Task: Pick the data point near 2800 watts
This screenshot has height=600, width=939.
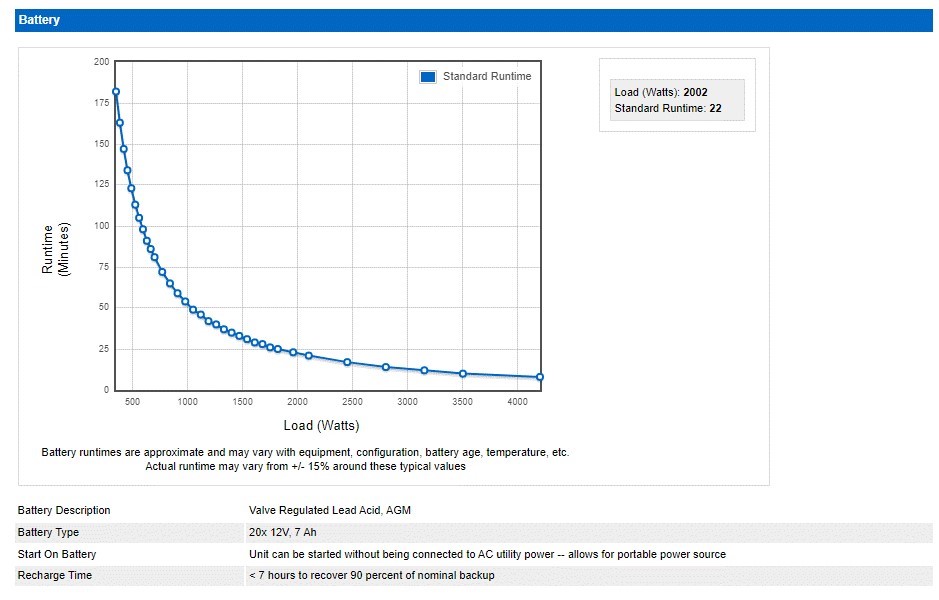Action: 386,367
